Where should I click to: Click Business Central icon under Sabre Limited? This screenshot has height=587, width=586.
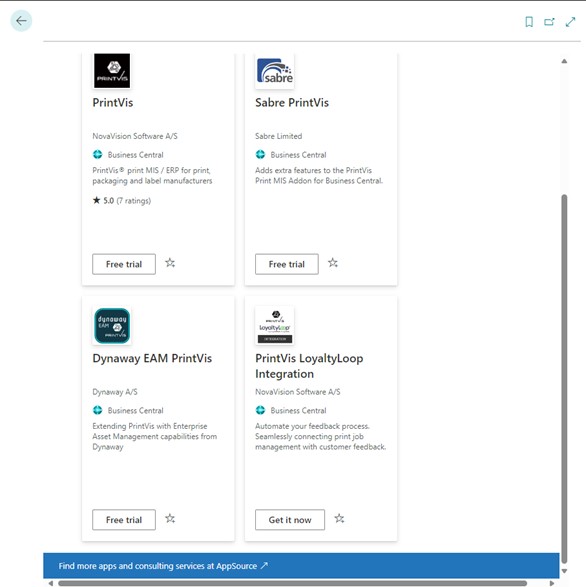[x=260, y=154]
